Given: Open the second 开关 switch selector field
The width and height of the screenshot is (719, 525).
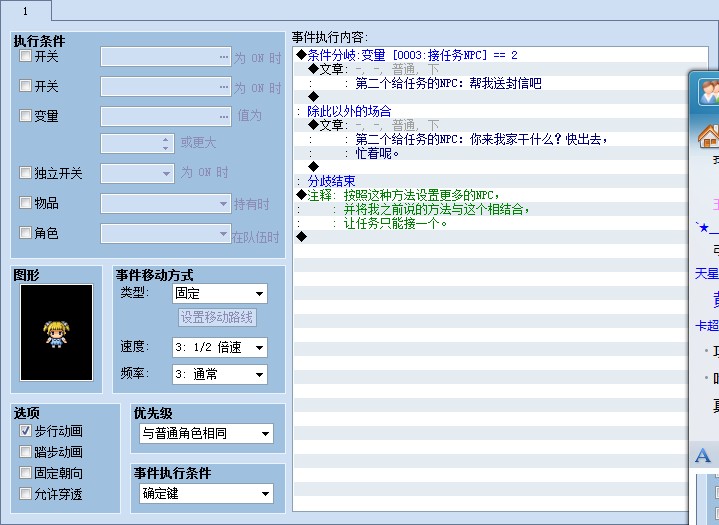Looking at the screenshot, I should (x=166, y=86).
